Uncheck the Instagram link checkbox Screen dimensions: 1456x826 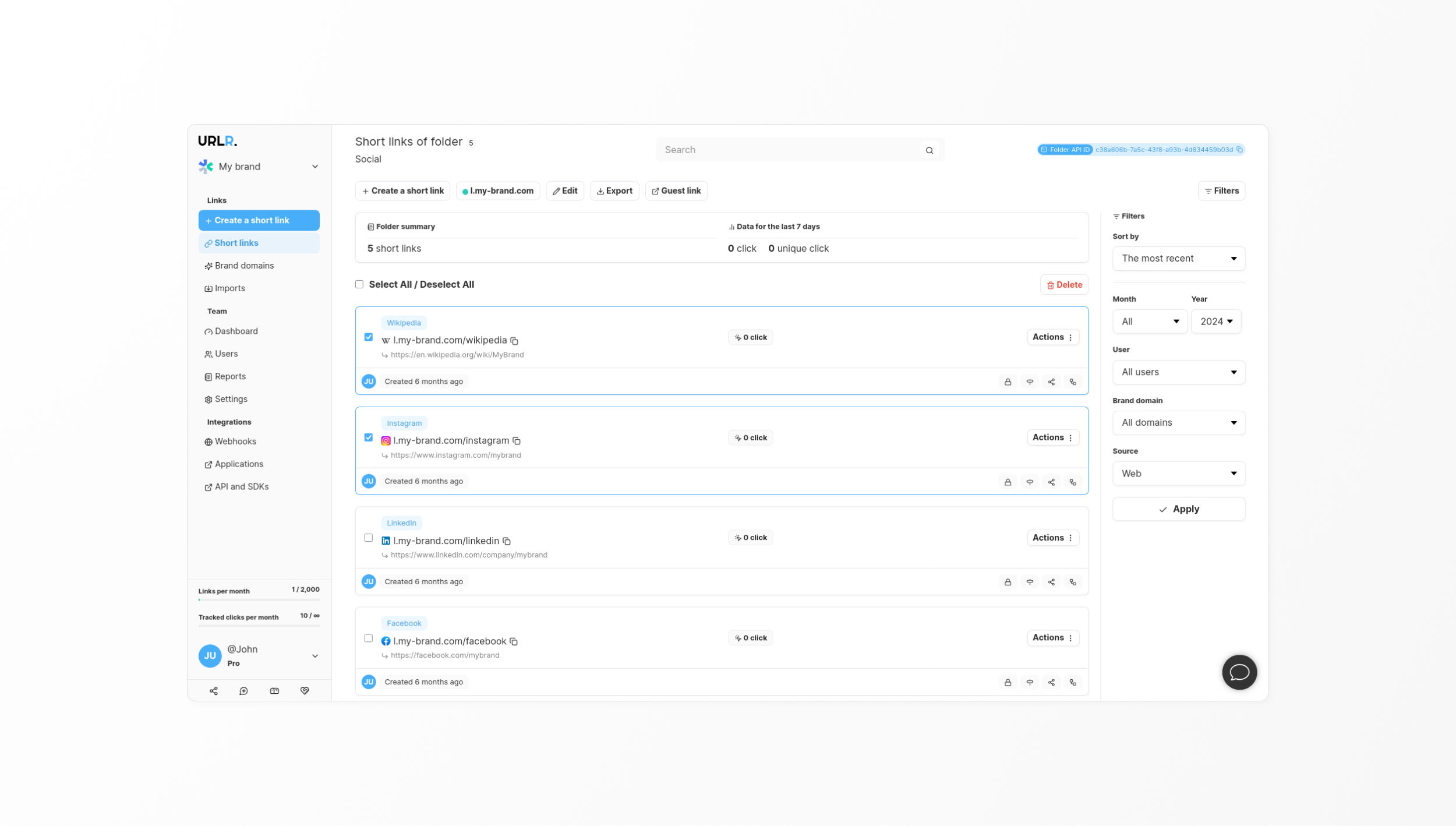coord(369,437)
